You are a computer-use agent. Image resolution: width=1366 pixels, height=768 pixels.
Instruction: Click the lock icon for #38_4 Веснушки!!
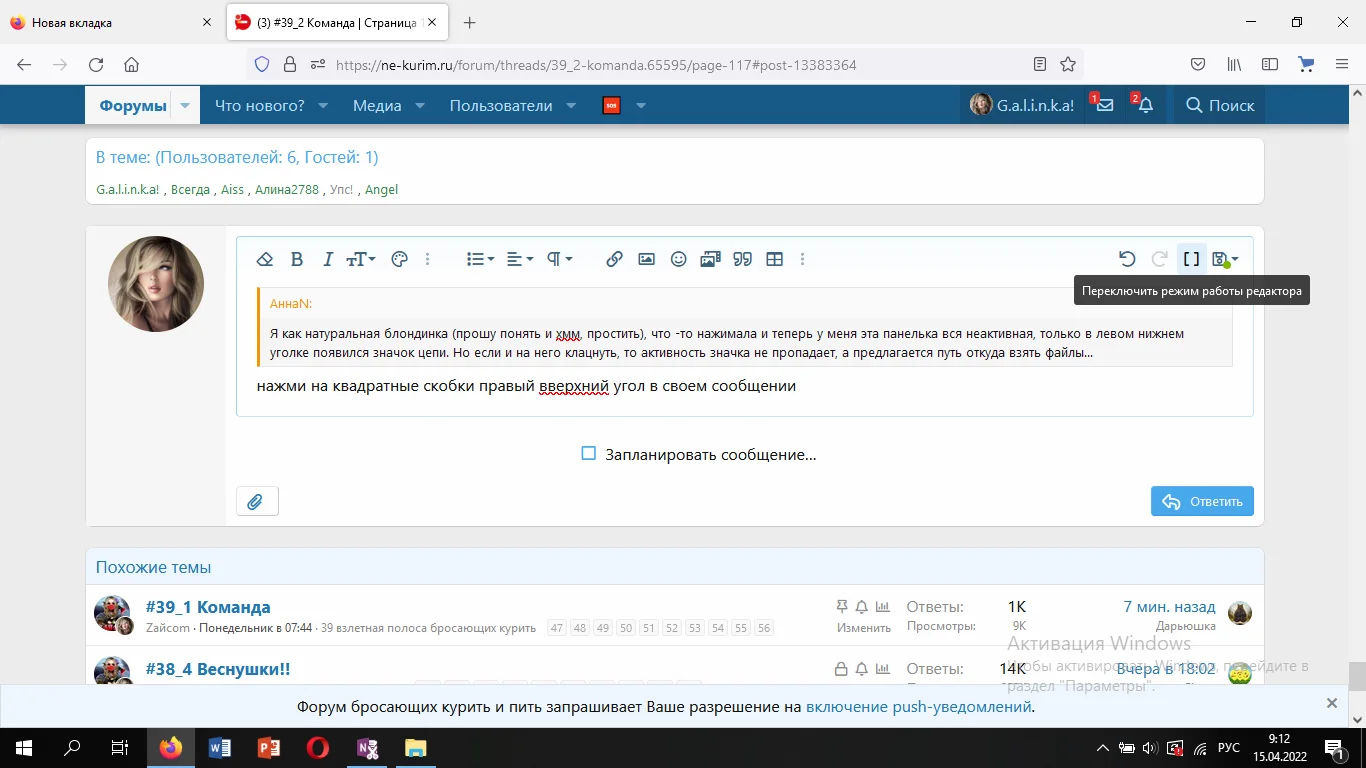(842, 669)
